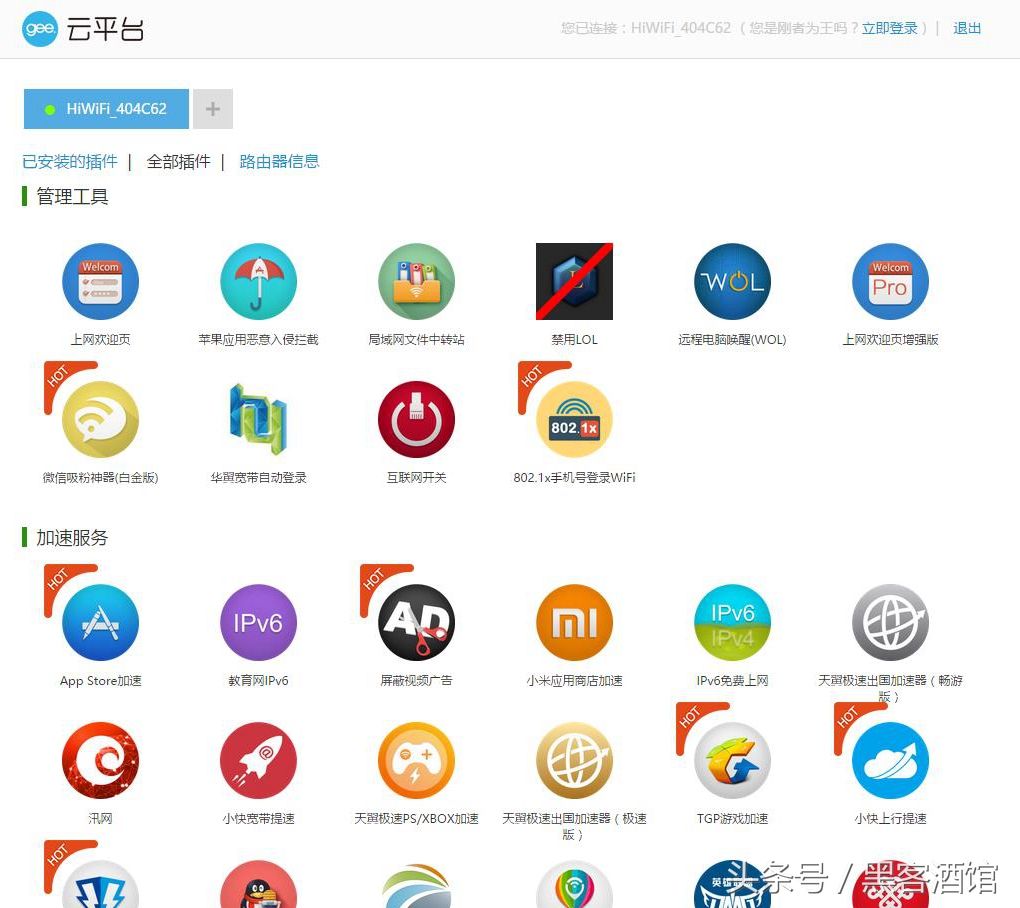Click the 汛网 text label
The height and width of the screenshot is (908, 1020).
(100, 818)
